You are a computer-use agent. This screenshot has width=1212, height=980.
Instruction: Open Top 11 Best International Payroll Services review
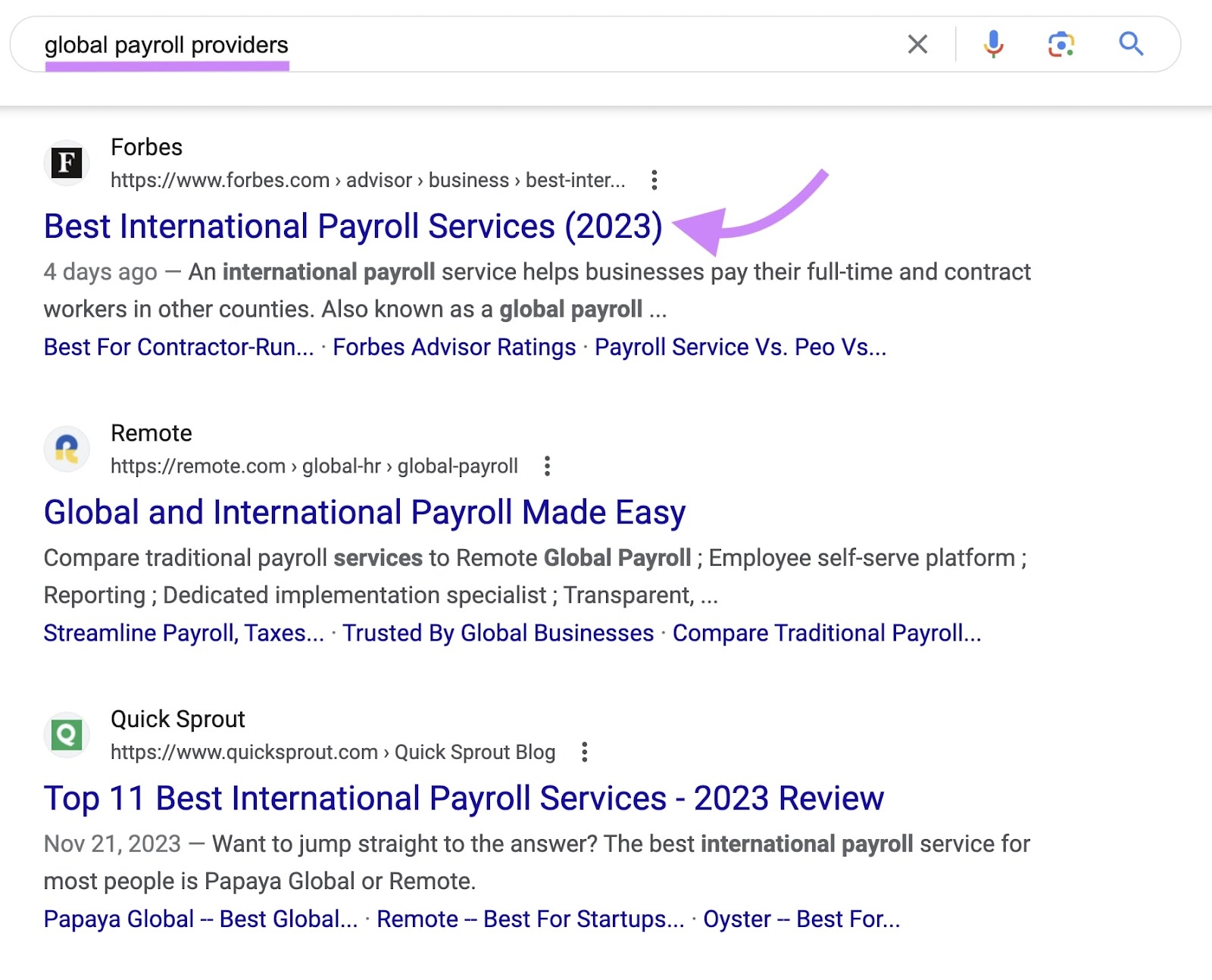click(464, 797)
